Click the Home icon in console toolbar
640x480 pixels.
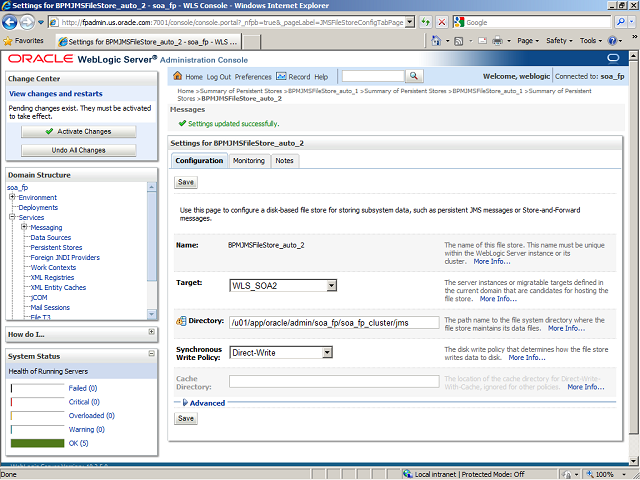(178, 77)
